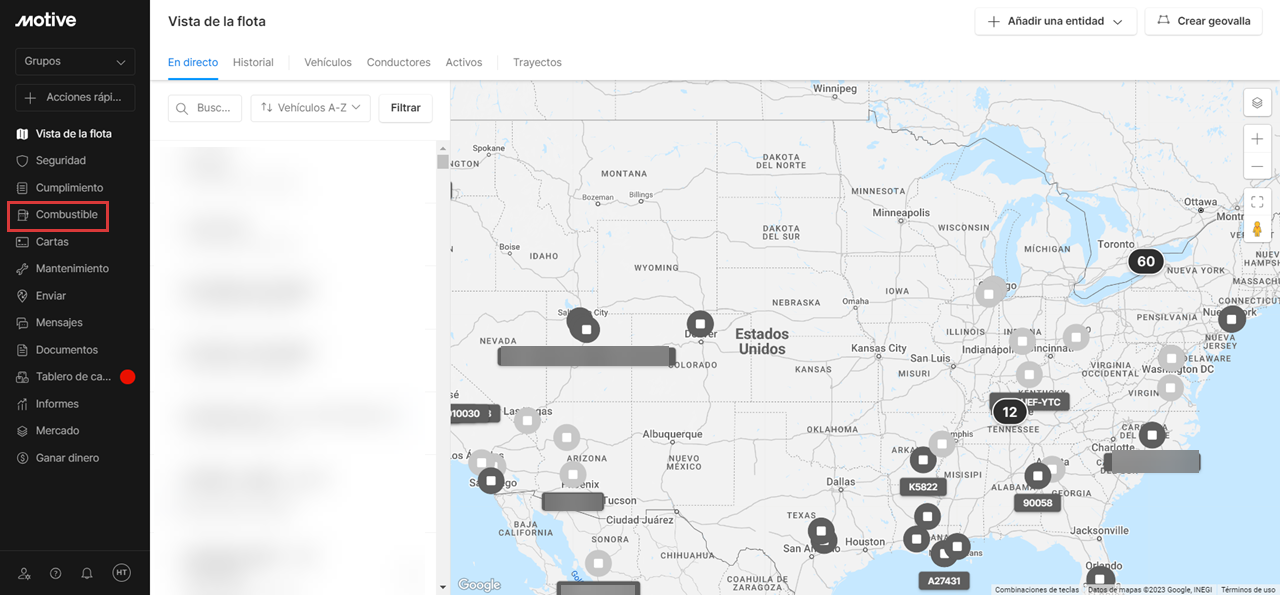Viewport: 1280px width, 595px height.
Task: Open the help question mark icon
Action: (56, 573)
